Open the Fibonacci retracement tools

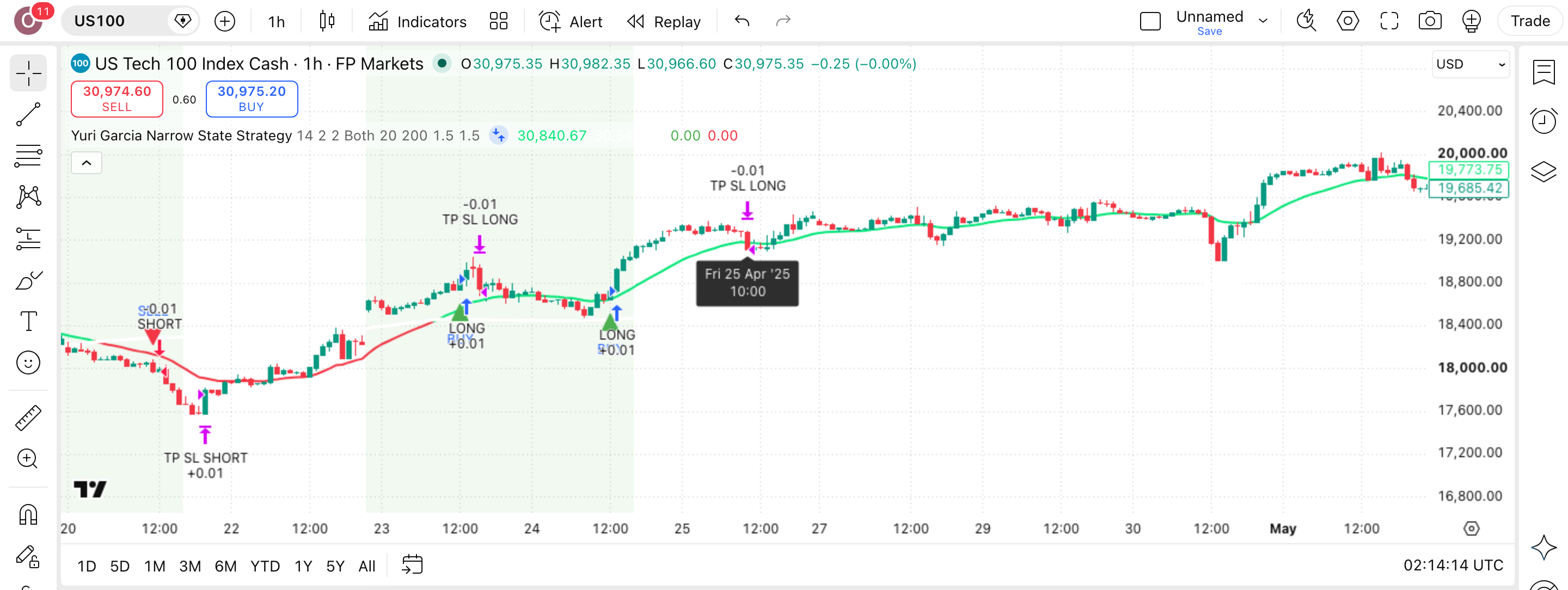[x=28, y=156]
